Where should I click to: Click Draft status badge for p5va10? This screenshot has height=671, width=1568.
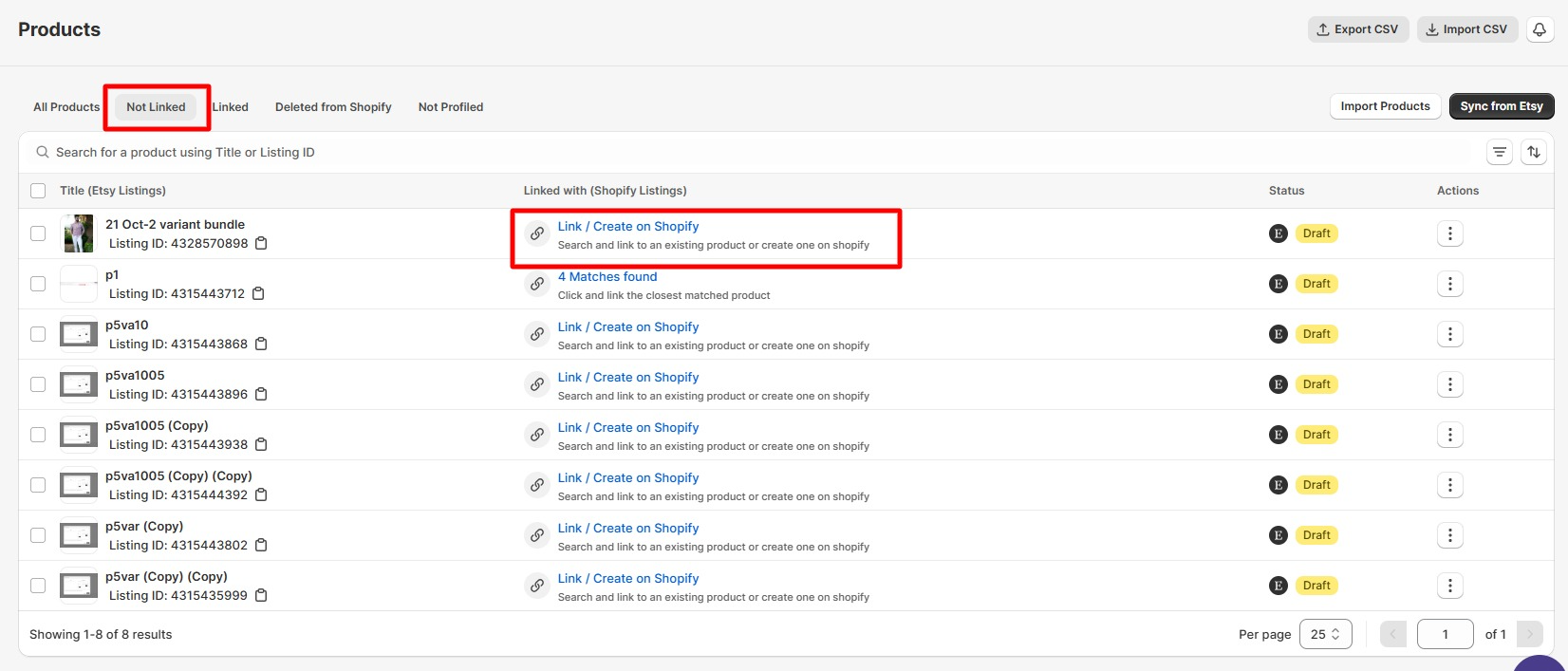1316,334
